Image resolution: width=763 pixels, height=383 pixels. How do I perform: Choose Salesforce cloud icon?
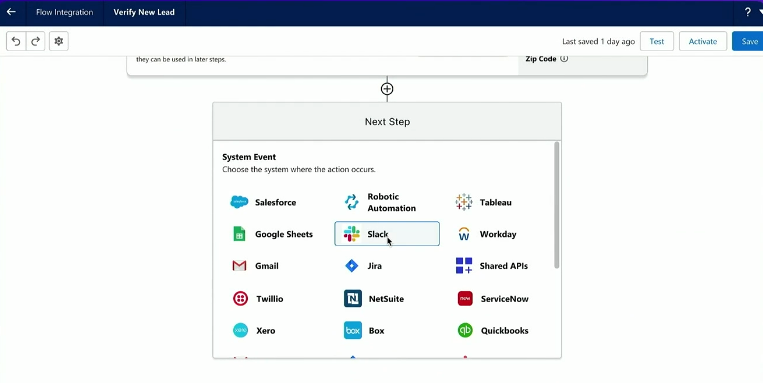239,202
